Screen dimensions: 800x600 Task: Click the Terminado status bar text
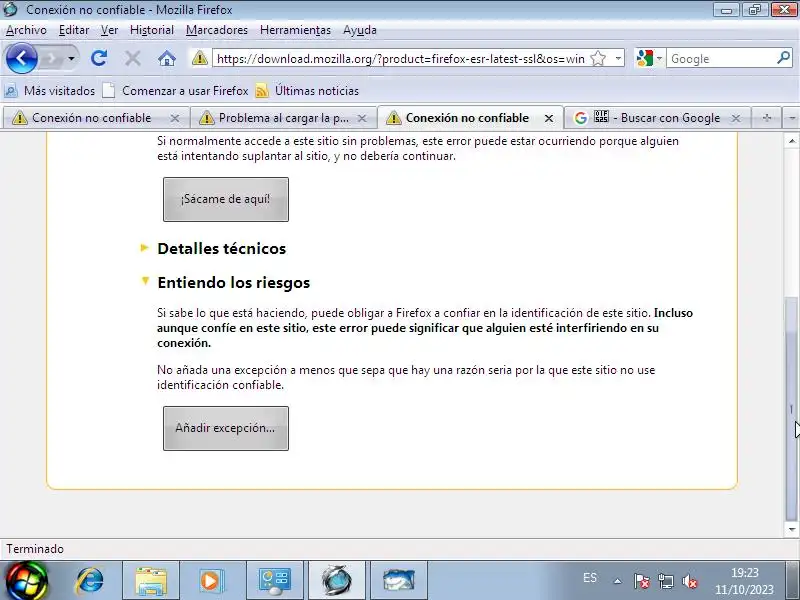pos(35,549)
